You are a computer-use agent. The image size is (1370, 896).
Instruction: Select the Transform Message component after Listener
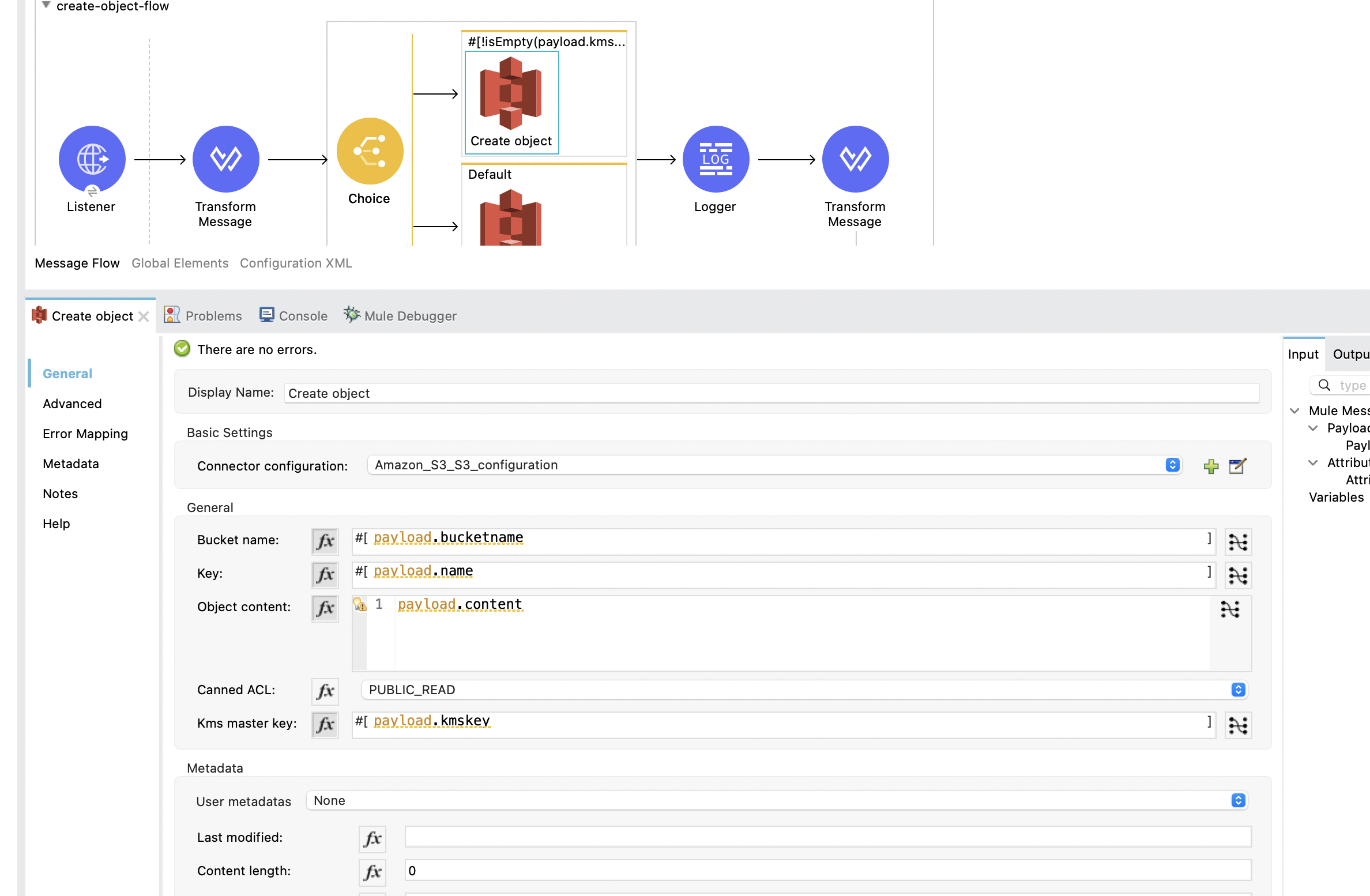tap(225, 159)
